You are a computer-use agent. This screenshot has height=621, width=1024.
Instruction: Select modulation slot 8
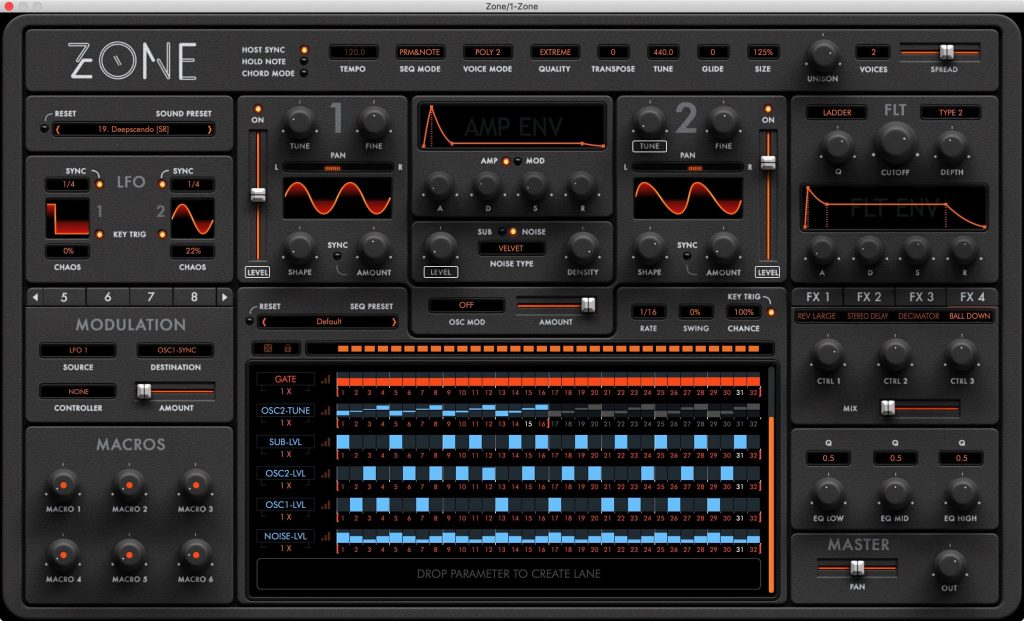[194, 297]
